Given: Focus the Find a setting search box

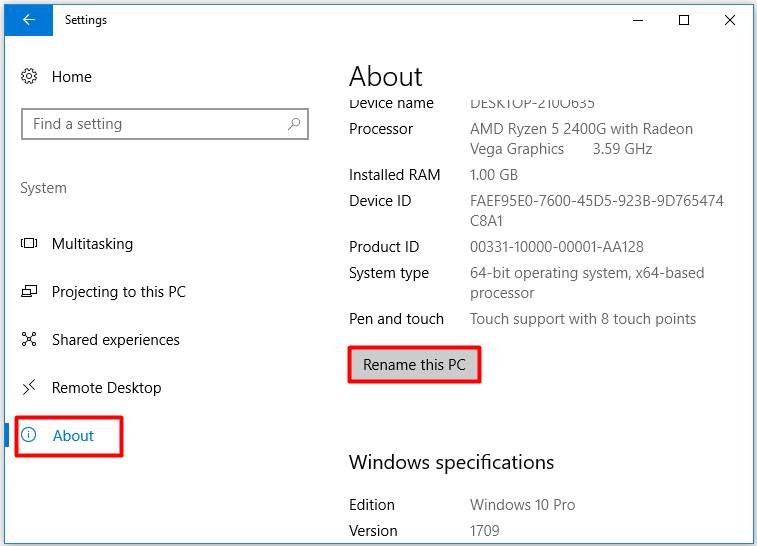Looking at the screenshot, I should (x=165, y=124).
